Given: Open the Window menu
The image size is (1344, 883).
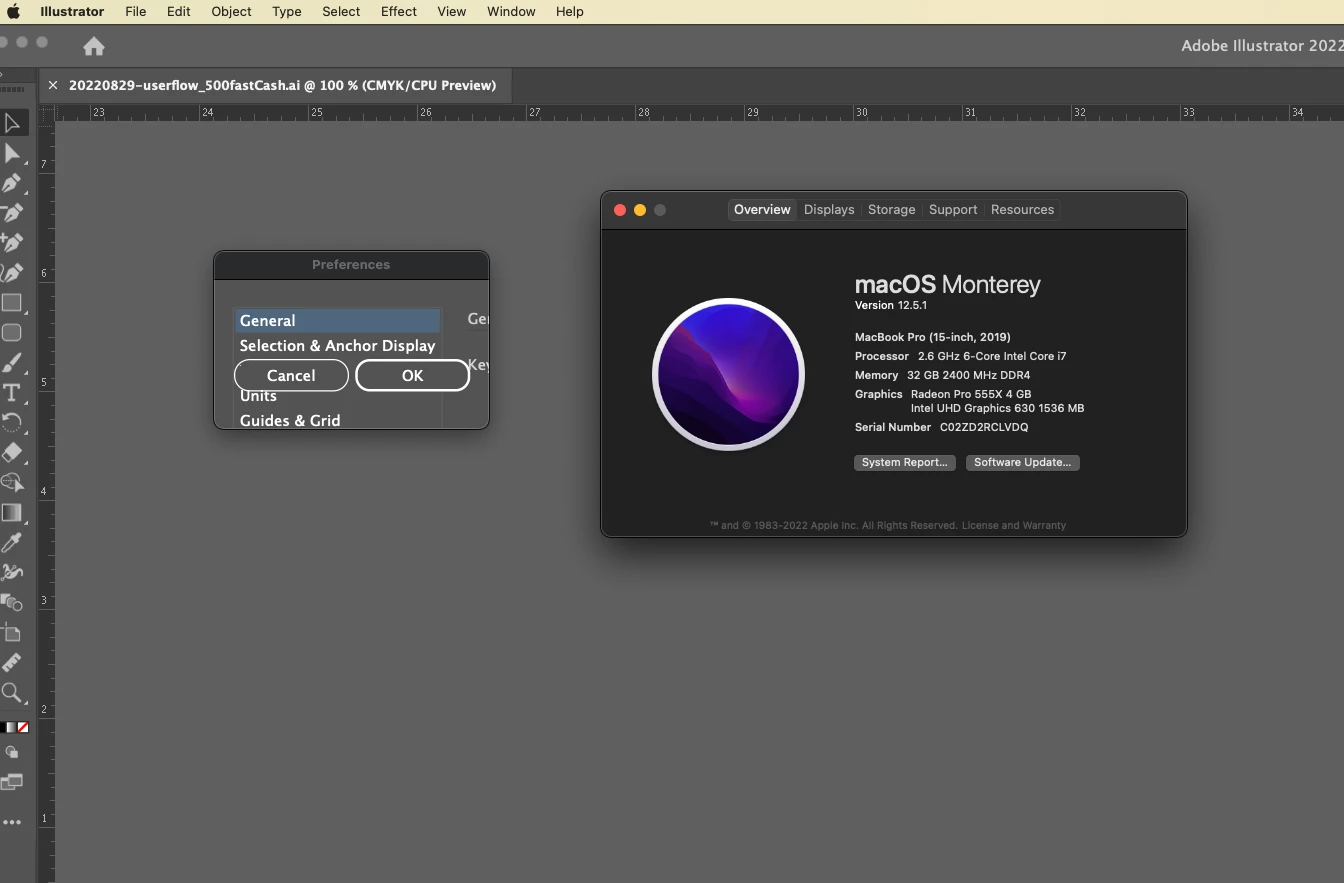Looking at the screenshot, I should 511,11.
